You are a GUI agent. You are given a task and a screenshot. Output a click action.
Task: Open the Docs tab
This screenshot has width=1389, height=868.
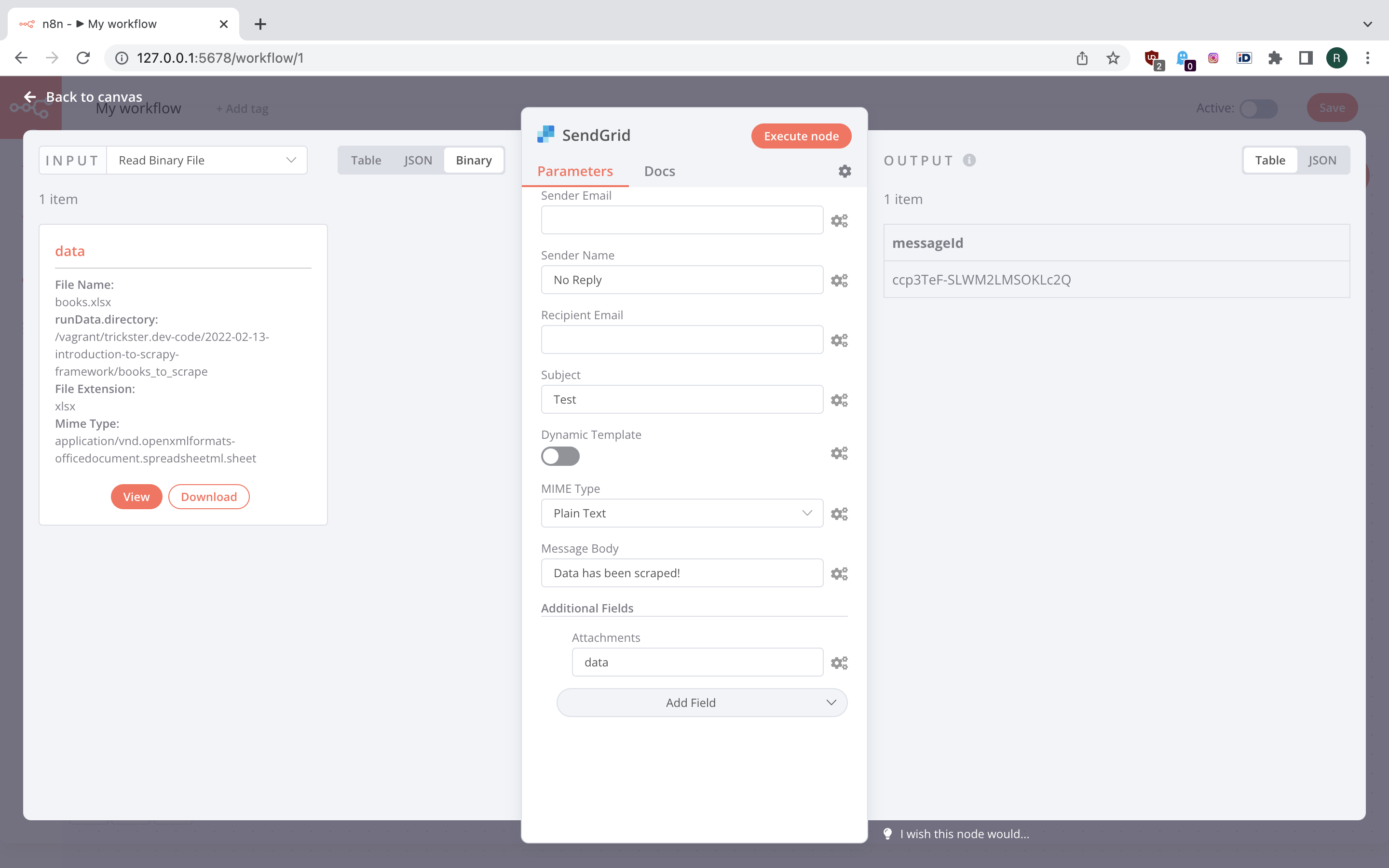[x=659, y=171]
